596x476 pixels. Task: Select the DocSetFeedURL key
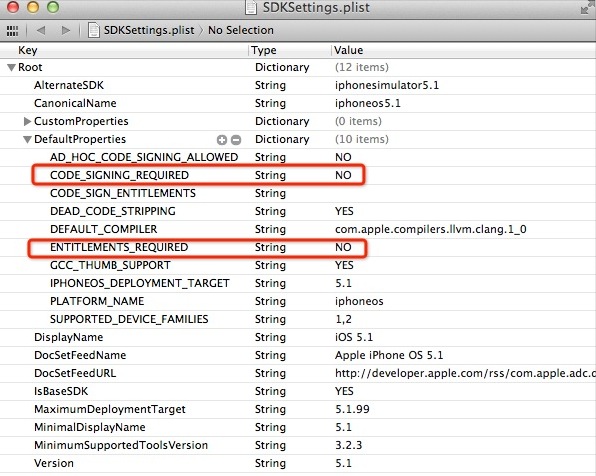pyautogui.click(x=75, y=373)
